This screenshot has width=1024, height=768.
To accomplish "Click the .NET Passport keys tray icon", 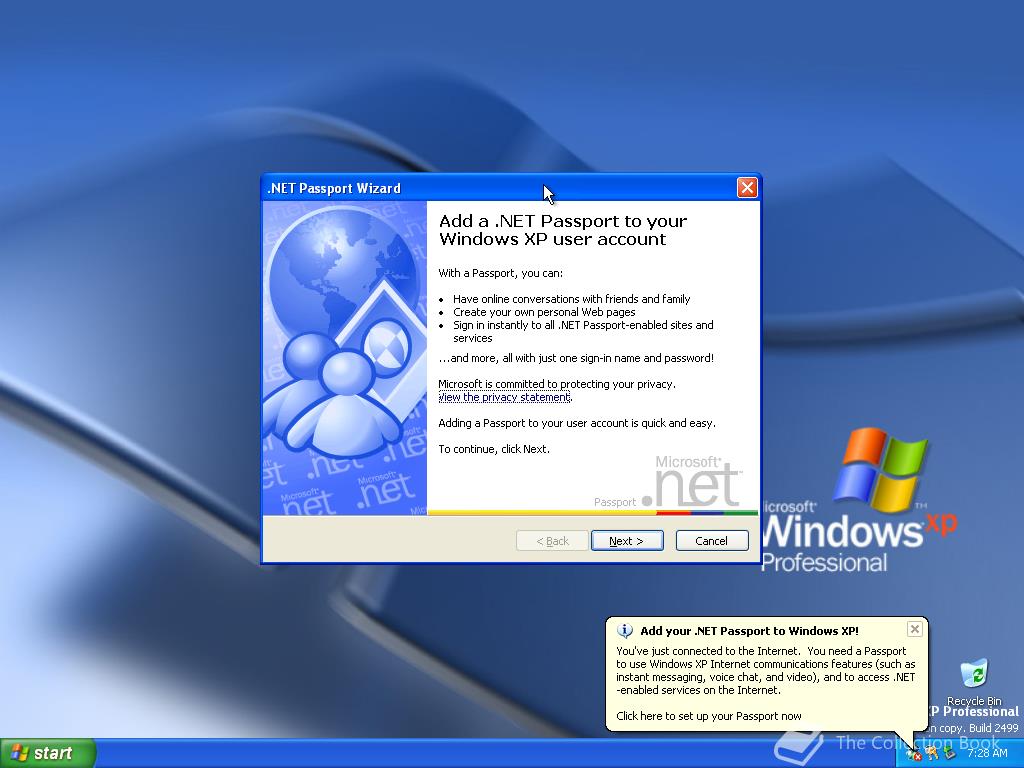I will (931, 754).
